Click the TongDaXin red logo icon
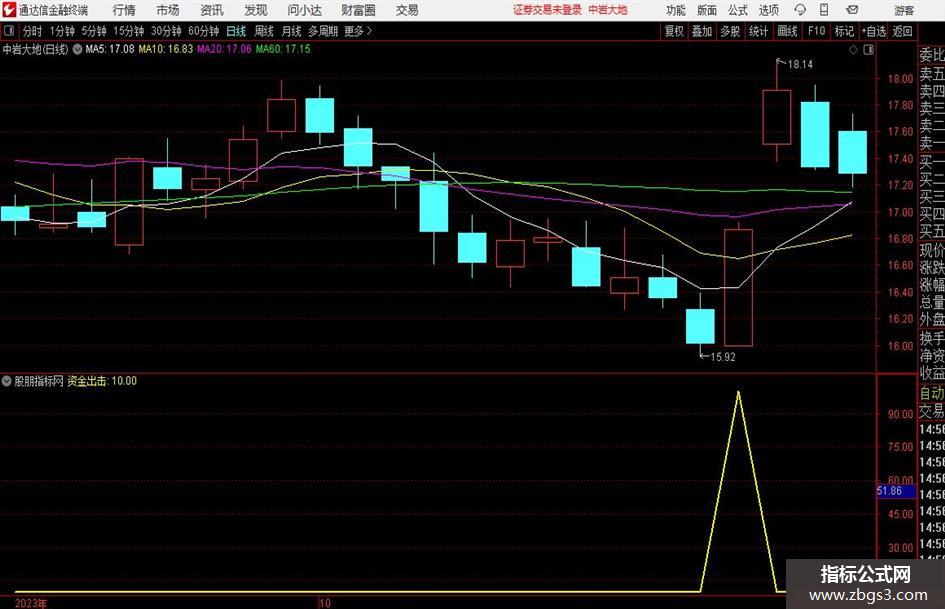 (9, 10)
